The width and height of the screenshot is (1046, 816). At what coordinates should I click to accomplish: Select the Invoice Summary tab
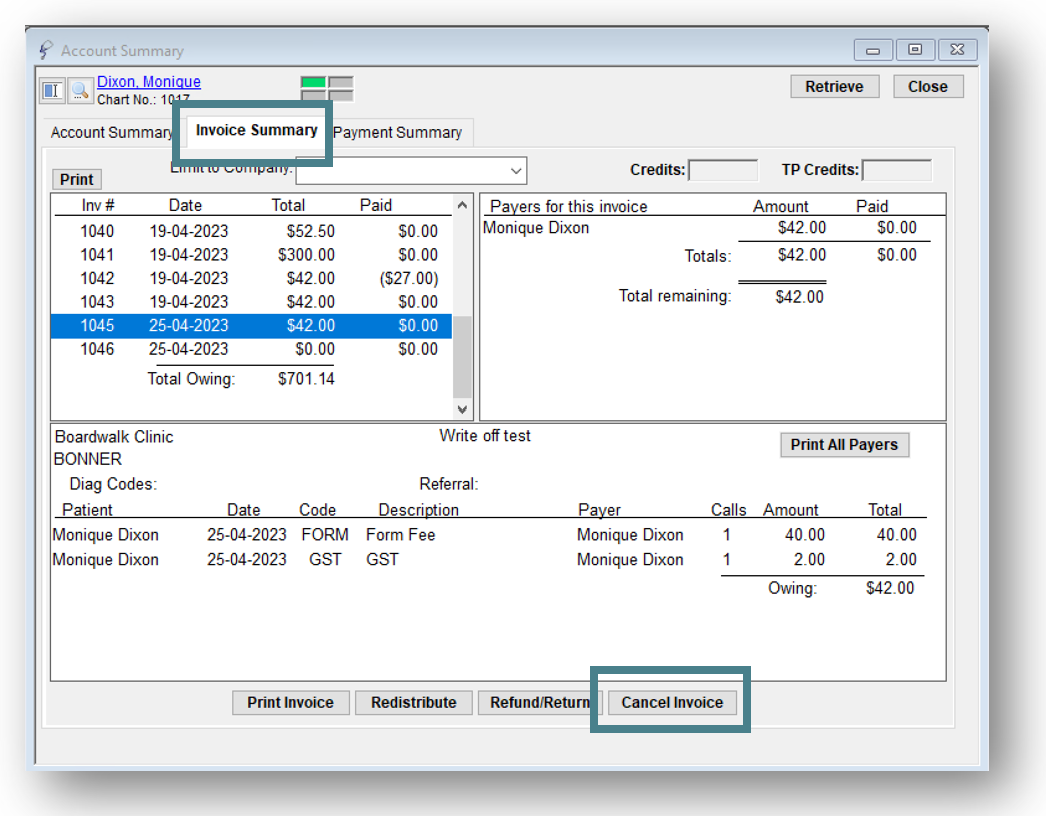[256, 130]
